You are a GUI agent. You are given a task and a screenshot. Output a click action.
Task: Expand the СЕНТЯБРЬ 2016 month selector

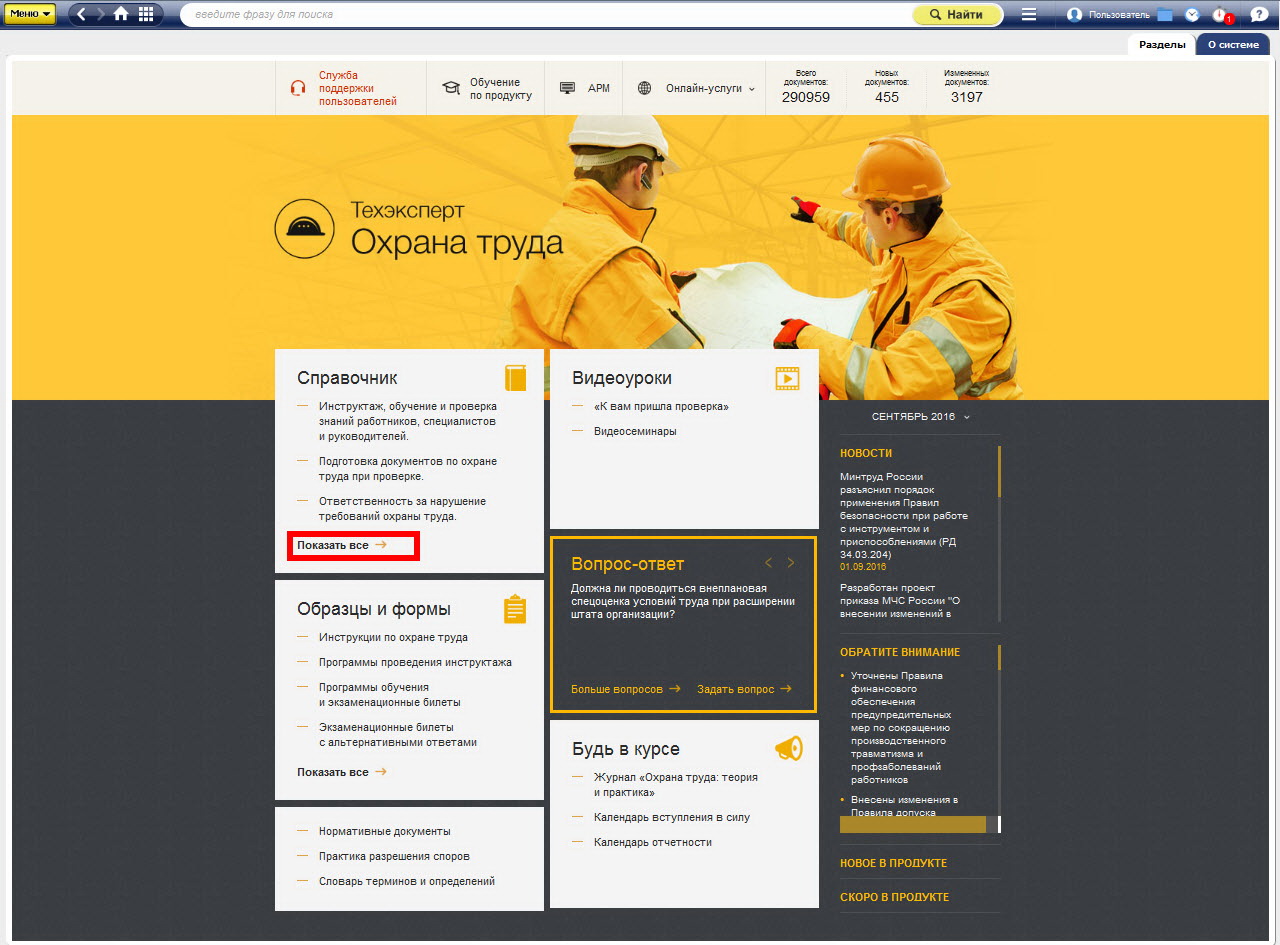920,416
